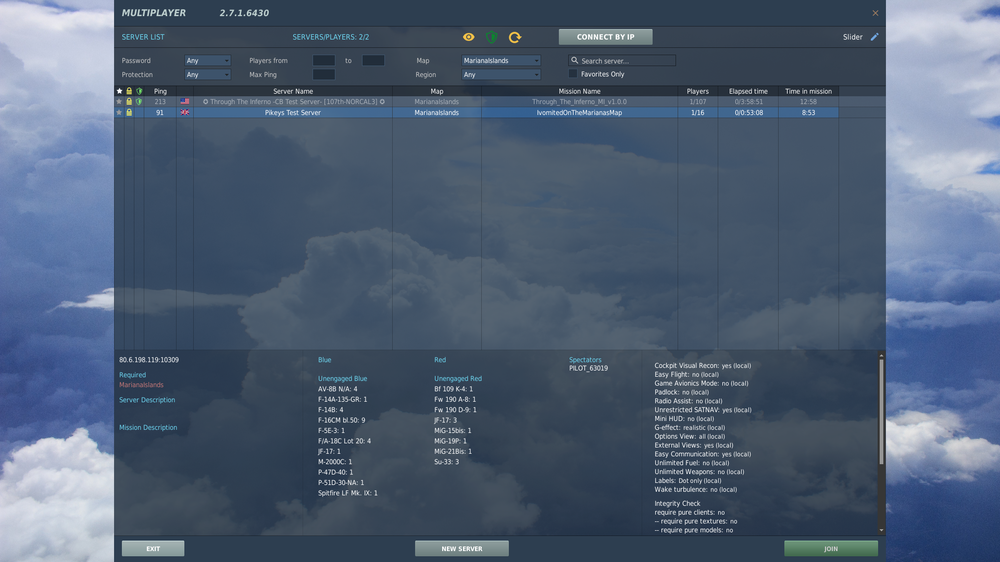1000x562 pixels.
Task: Enable Favorites Only checkbox
Action: pos(573,74)
